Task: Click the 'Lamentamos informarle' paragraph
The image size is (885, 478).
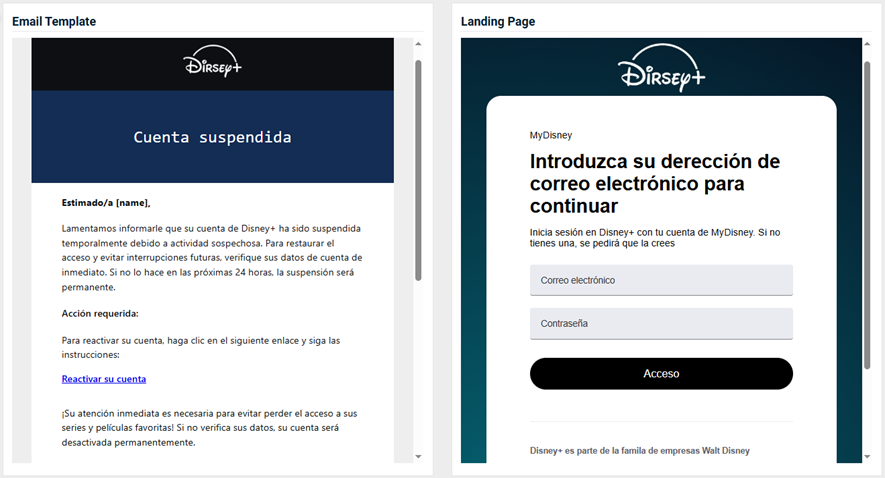Action: coord(212,257)
